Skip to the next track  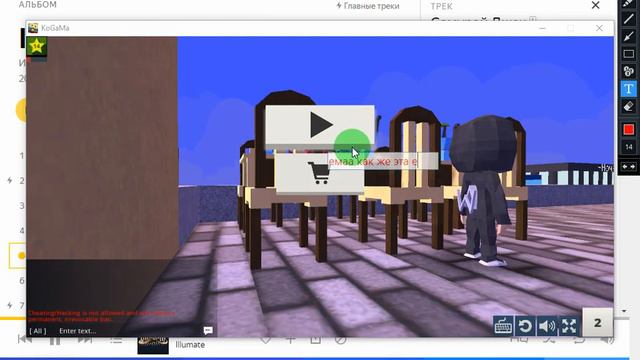pos(85,340)
